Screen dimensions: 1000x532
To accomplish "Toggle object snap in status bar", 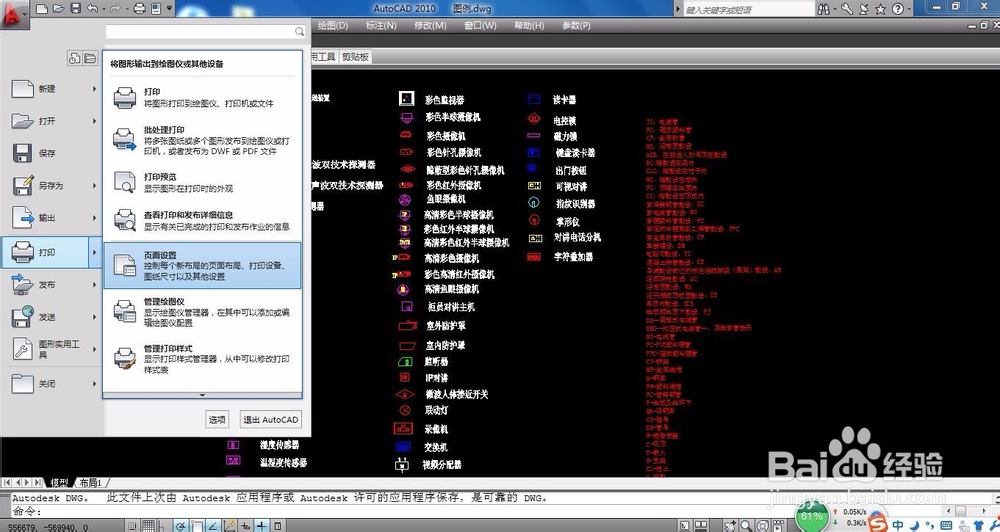I will point(197,526).
